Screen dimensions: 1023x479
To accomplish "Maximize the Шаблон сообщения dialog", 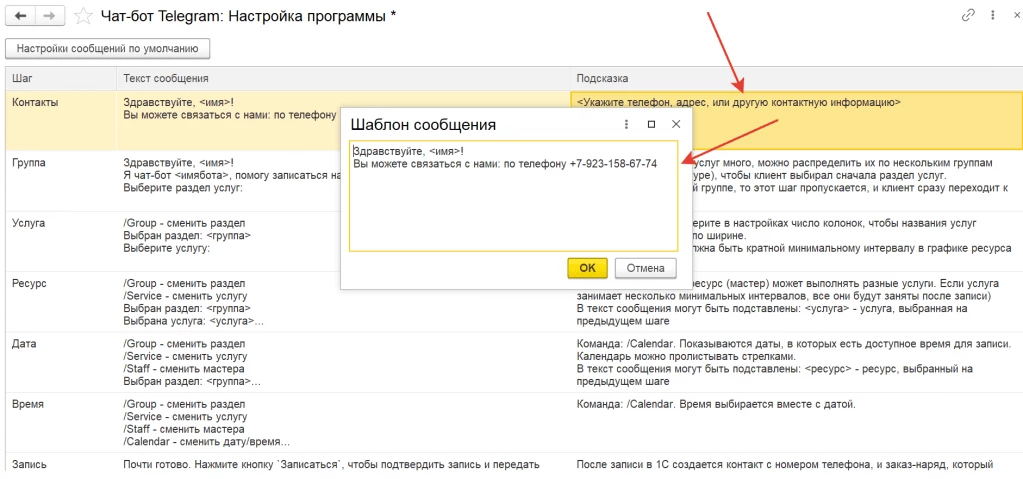I will [x=651, y=124].
